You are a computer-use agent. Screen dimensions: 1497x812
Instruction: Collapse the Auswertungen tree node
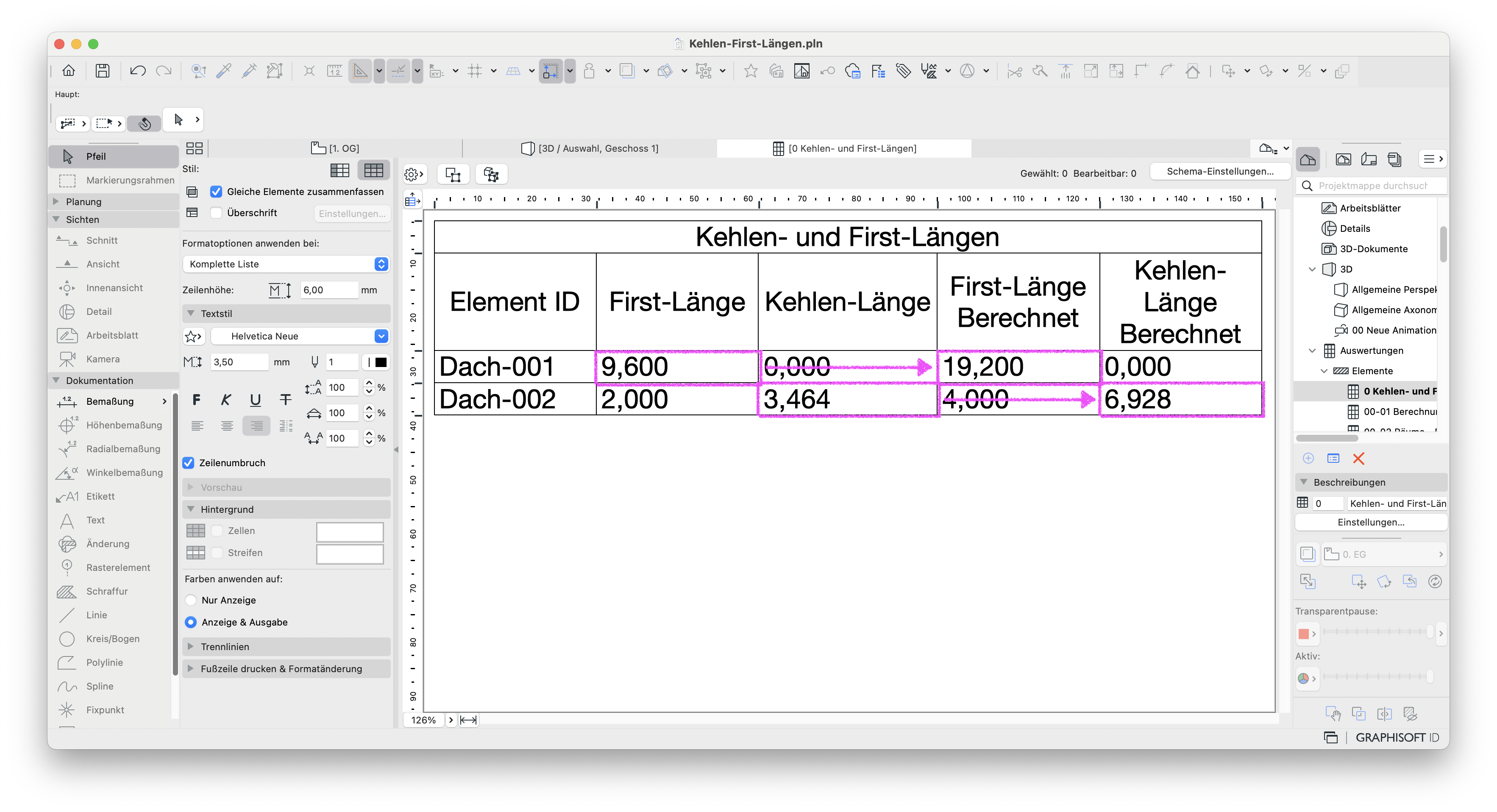click(x=1312, y=350)
